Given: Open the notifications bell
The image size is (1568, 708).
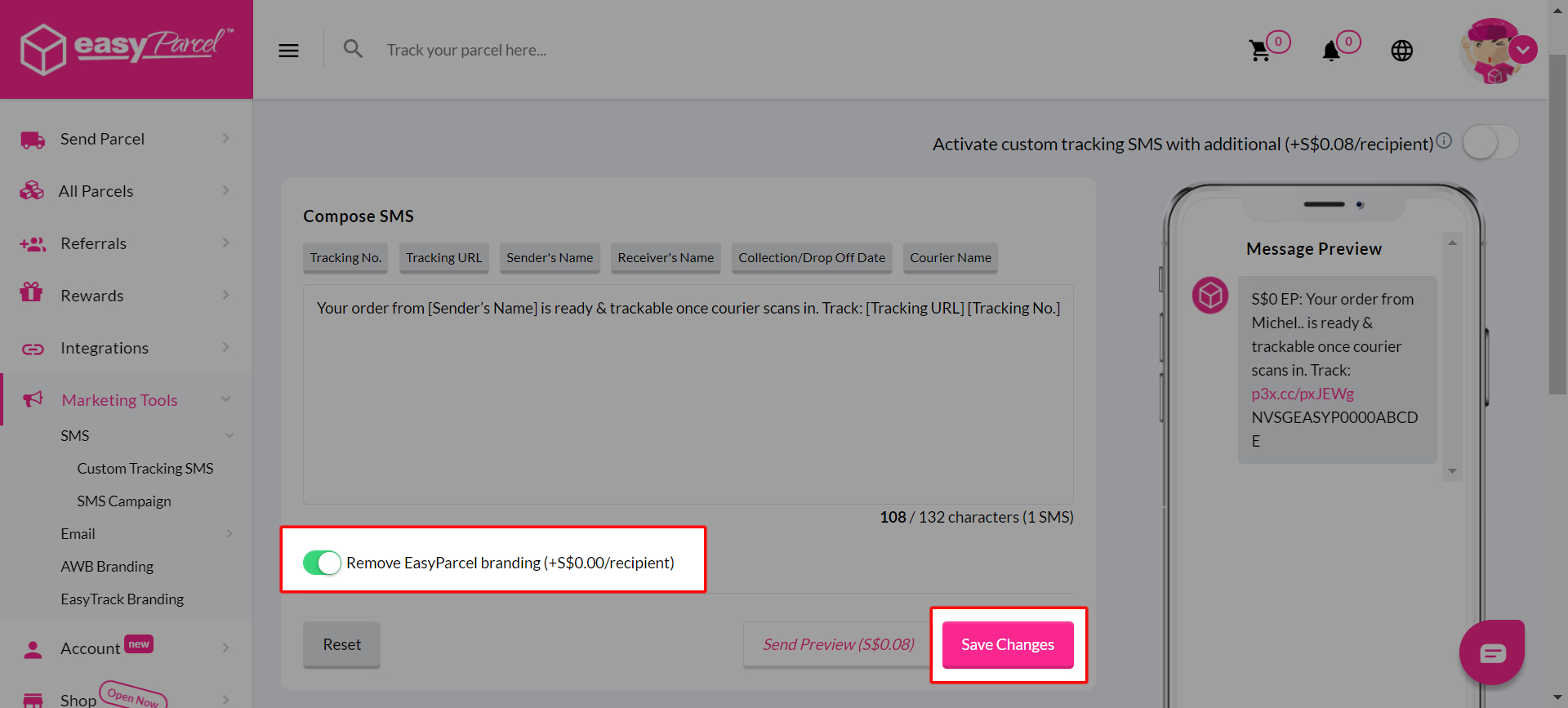Looking at the screenshot, I should 1331,51.
